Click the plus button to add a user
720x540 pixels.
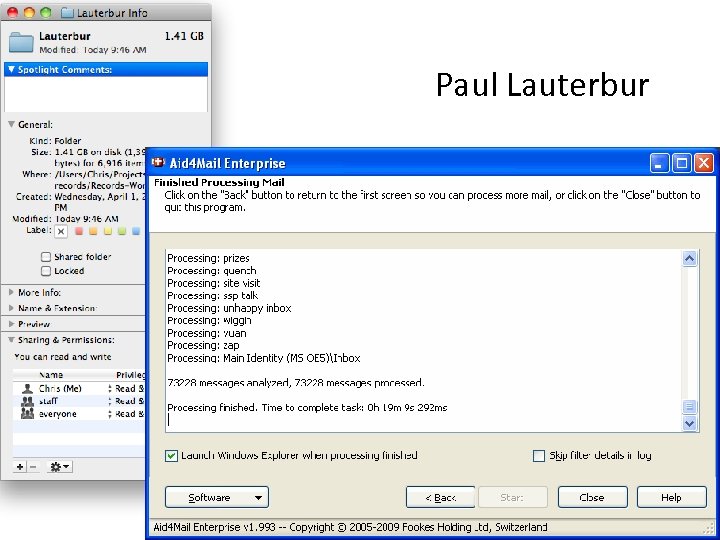pyautogui.click(x=20, y=467)
